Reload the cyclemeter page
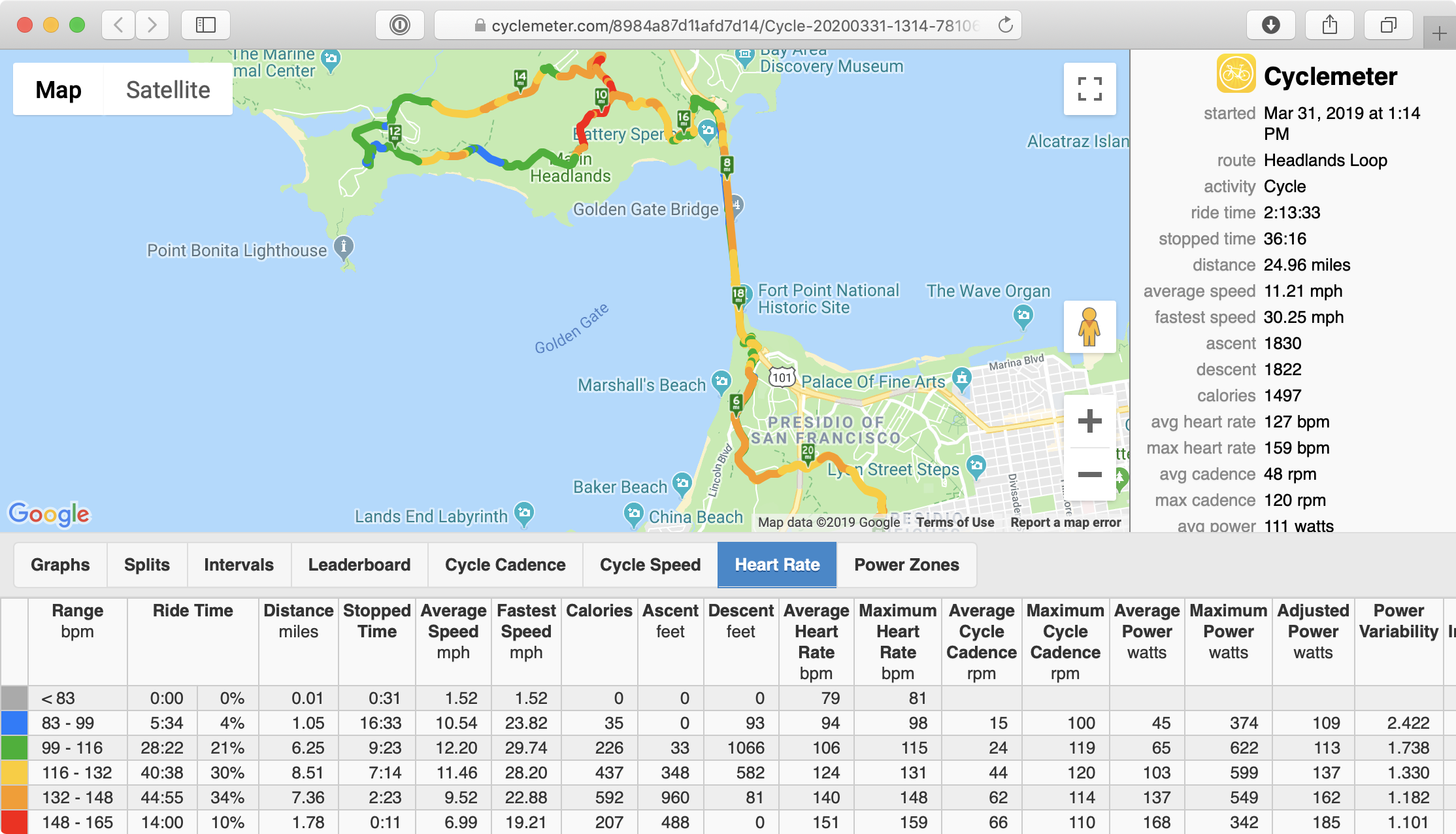The height and width of the screenshot is (834, 1456). coord(1005,25)
